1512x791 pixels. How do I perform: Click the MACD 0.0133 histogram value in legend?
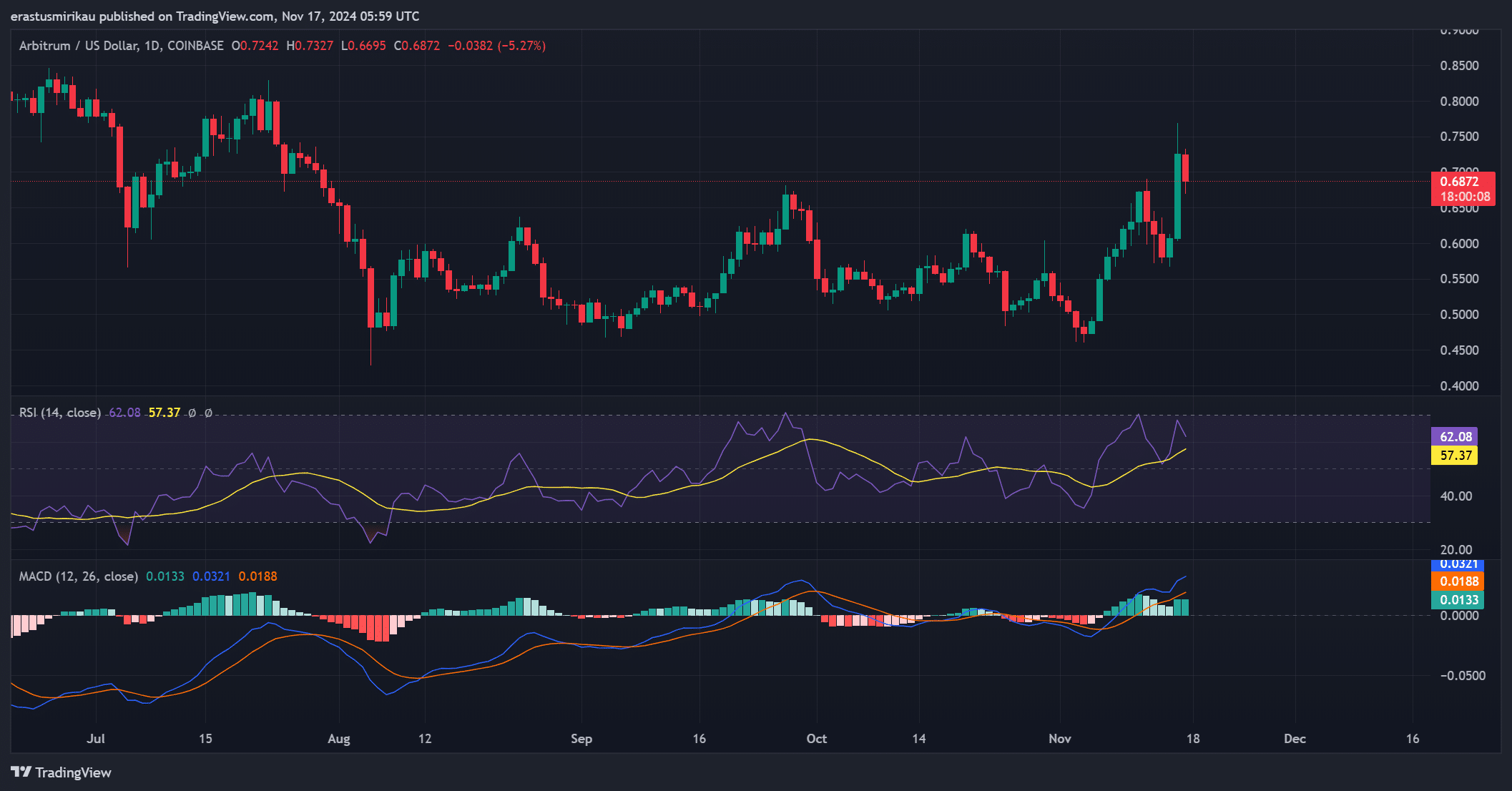[165, 576]
